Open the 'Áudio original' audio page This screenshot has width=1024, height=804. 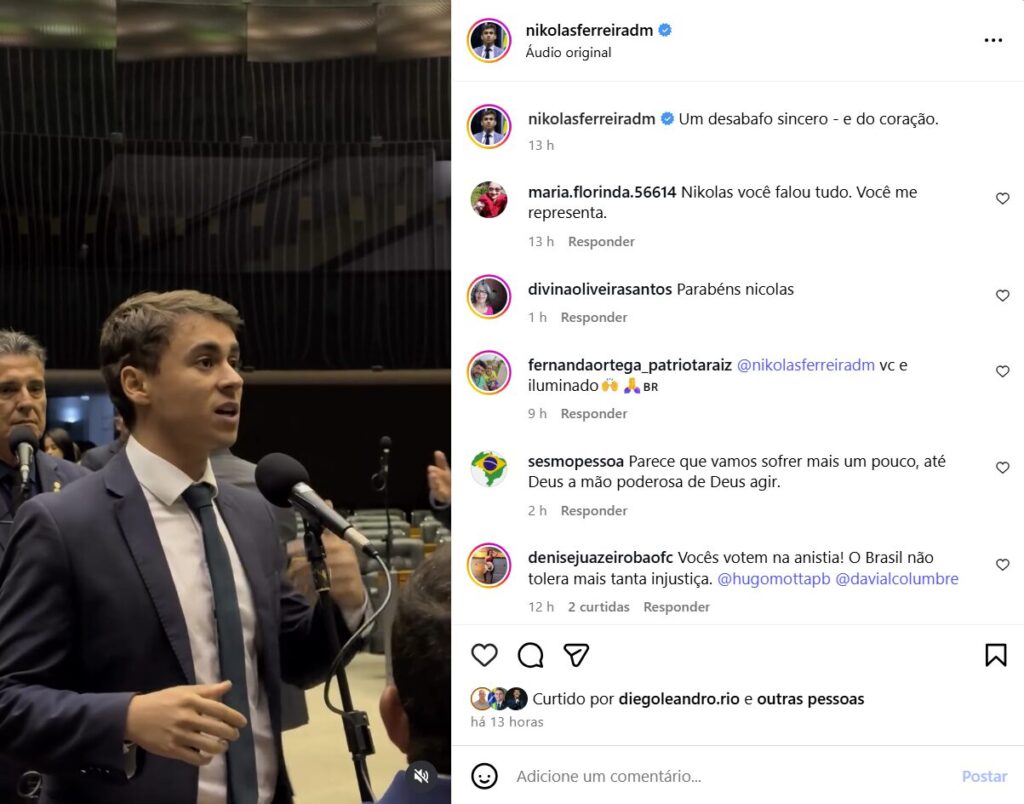pyautogui.click(x=568, y=52)
